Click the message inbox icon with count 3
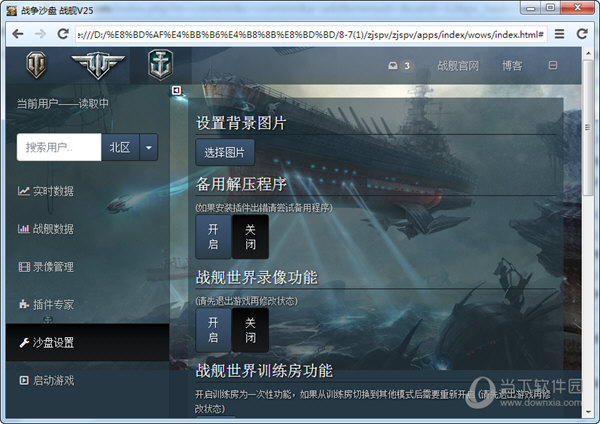600x424 pixels. click(x=399, y=66)
